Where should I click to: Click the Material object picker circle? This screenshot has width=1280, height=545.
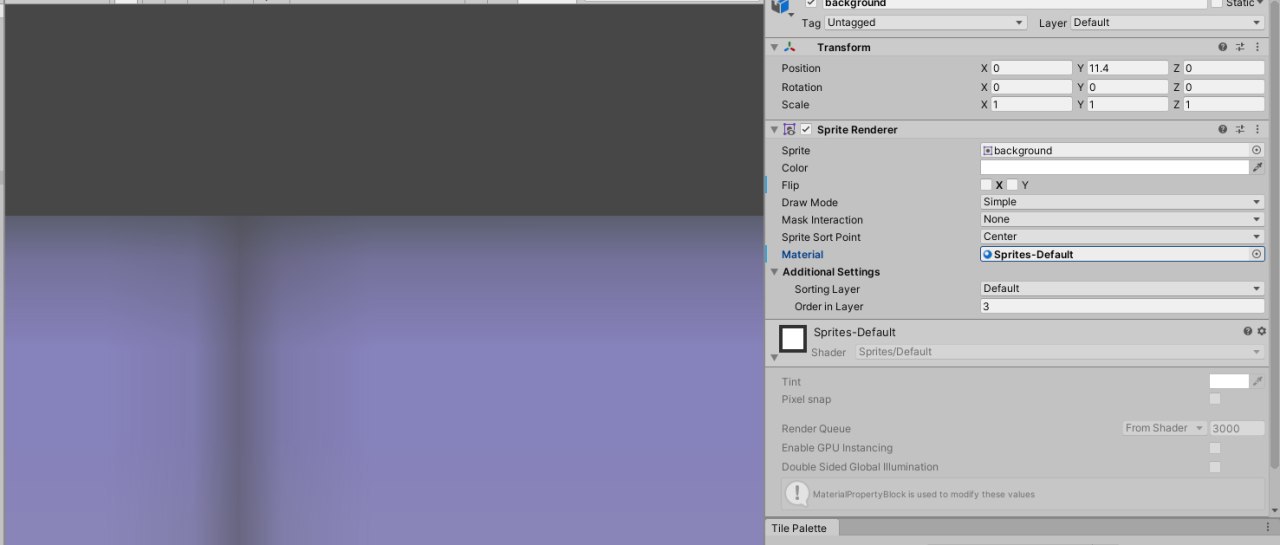pos(1257,254)
